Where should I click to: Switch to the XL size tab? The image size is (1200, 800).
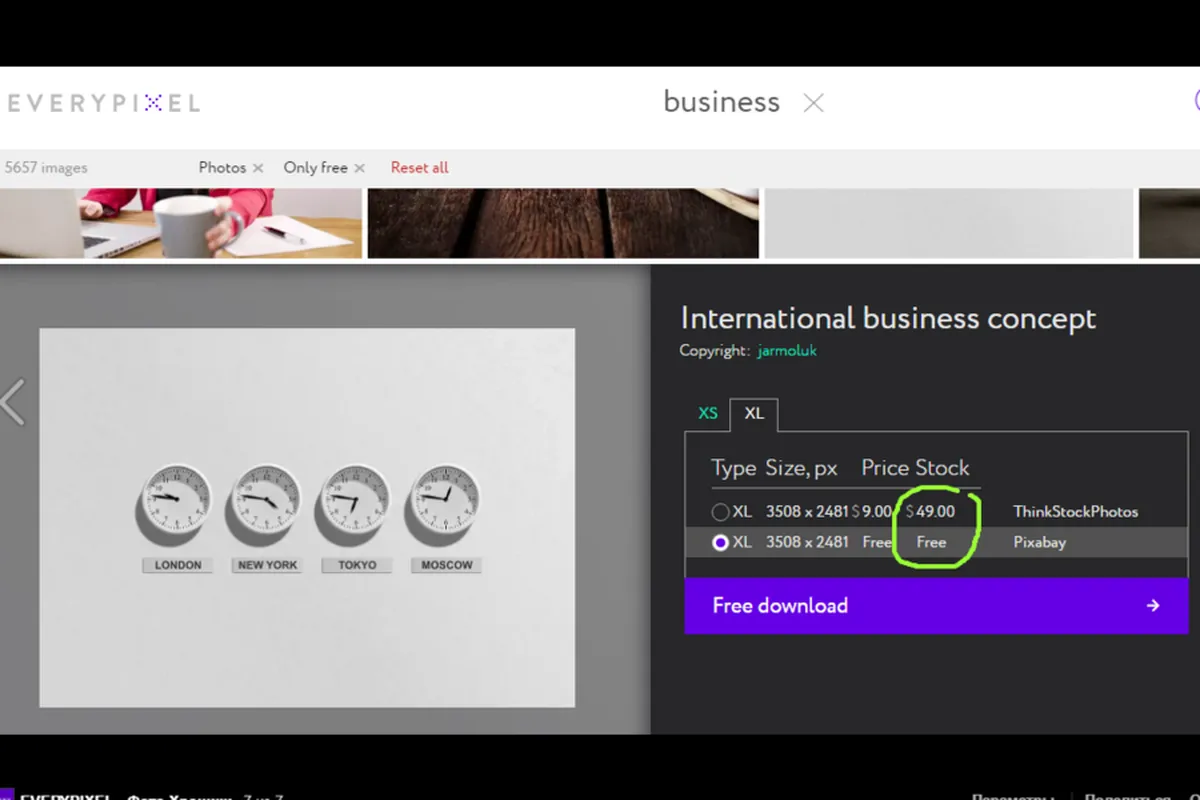754,414
